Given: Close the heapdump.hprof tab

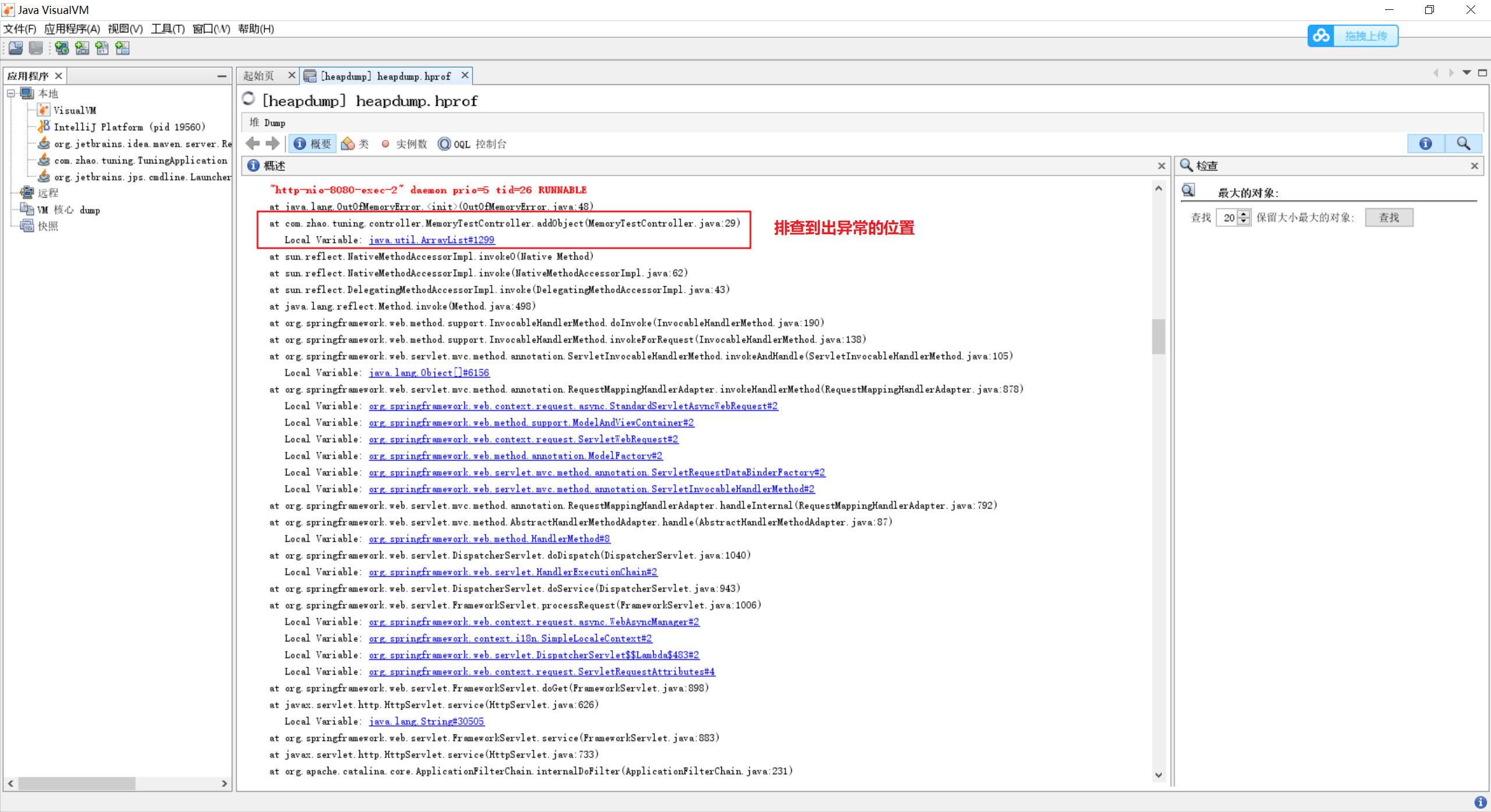Looking at the screenshot, I should click(464, 75).
